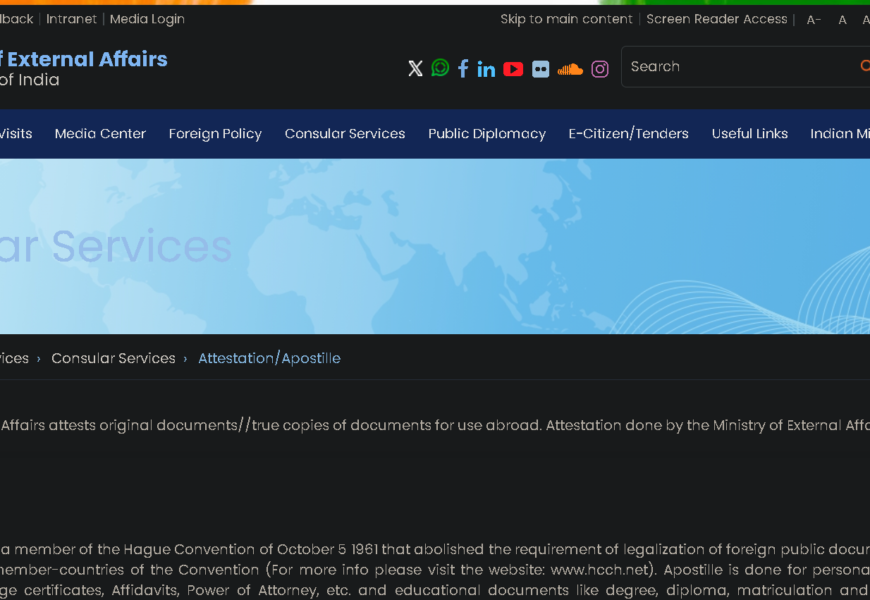The width and height of the screenshot is (870, 600).
Task: Click the LinkedIn icon
Action: (486, 69)
